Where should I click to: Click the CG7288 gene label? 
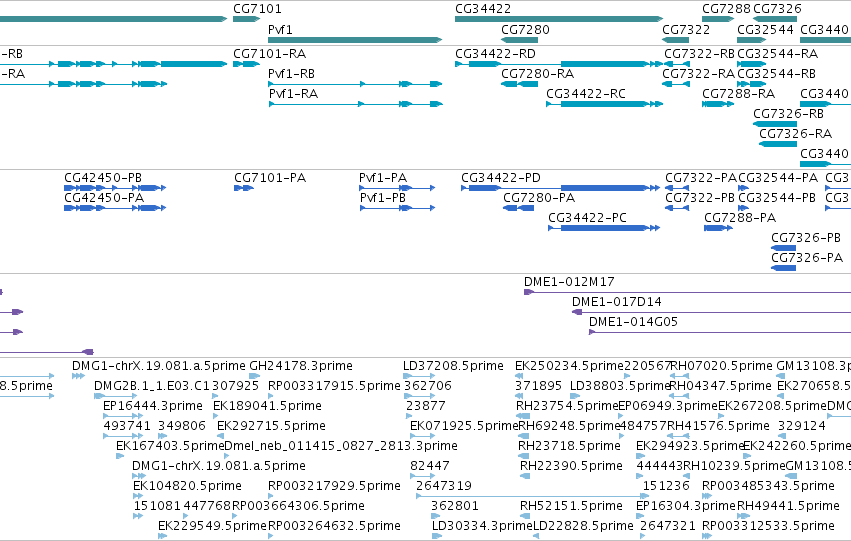(726, 9)
